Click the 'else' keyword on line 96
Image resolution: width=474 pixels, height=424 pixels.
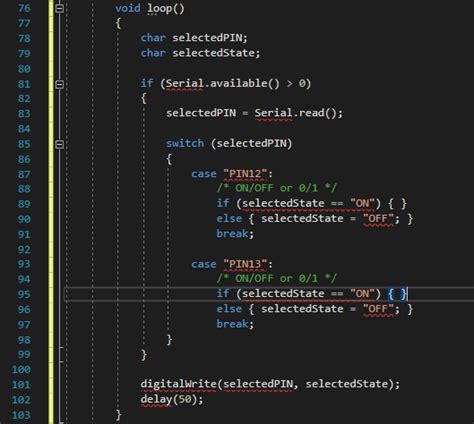click(229, 309)
